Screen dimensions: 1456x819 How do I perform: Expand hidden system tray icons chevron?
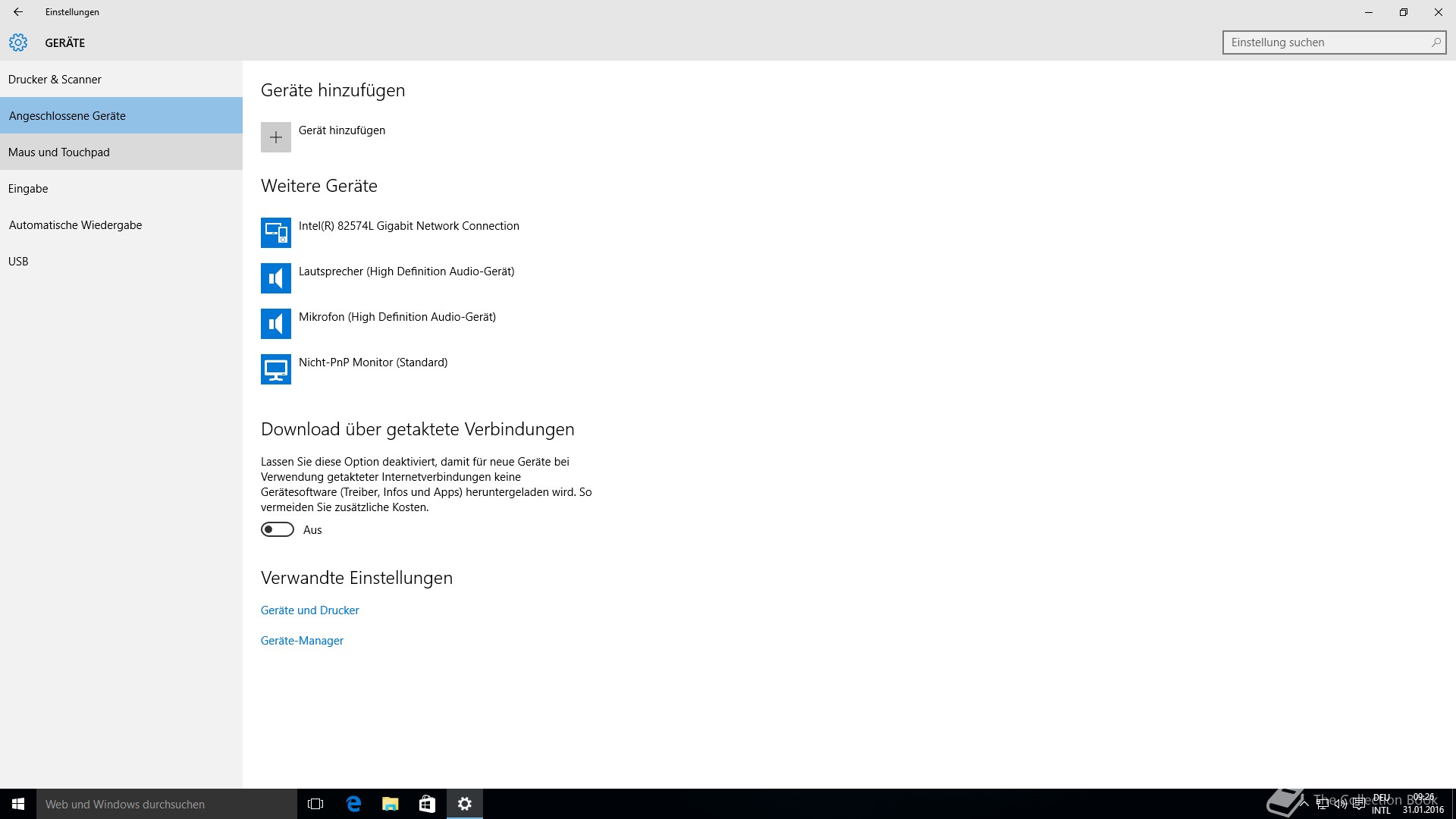tap(1304, 804)
